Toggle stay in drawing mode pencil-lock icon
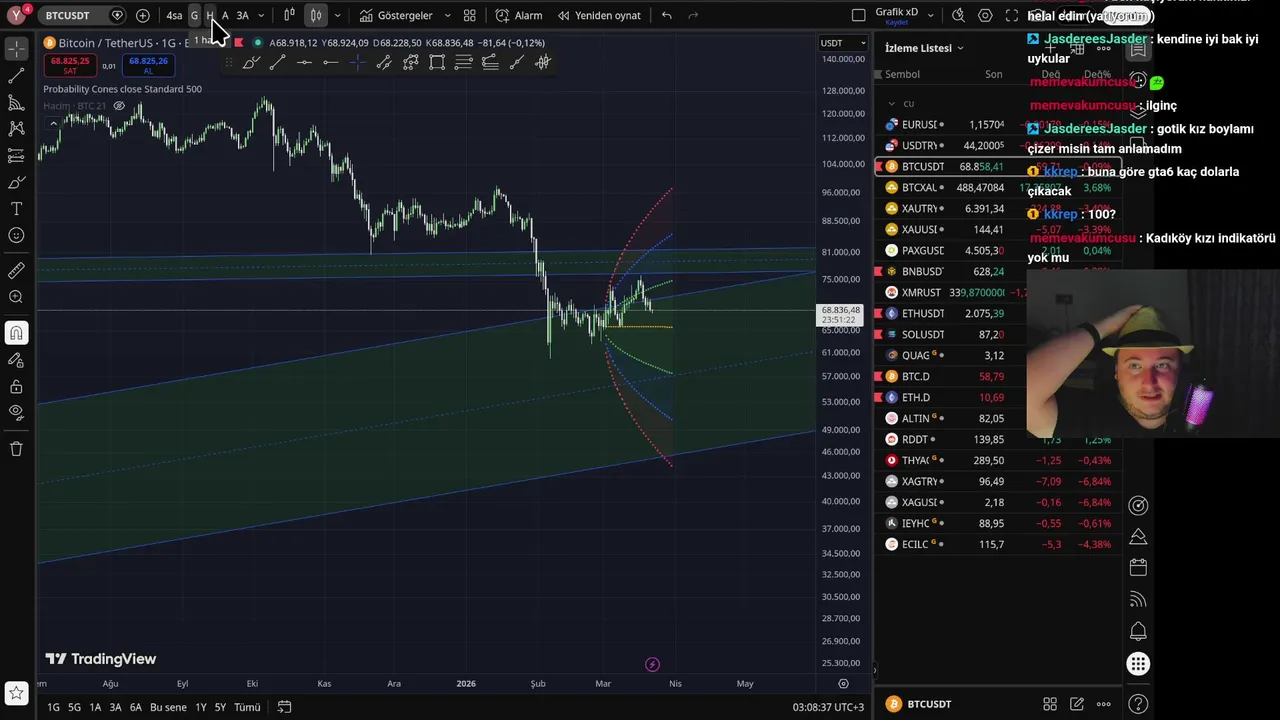The height and width of the screenshot is (720, 1280). [x=16, y=360]
